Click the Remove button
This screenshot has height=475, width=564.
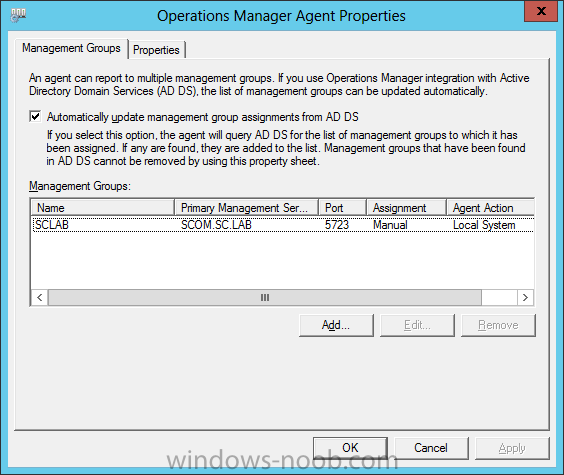(498, 325)
